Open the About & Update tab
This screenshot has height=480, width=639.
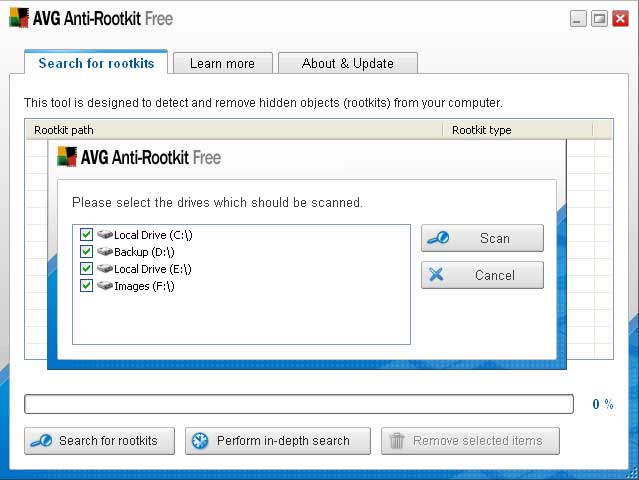coord(347,63)
